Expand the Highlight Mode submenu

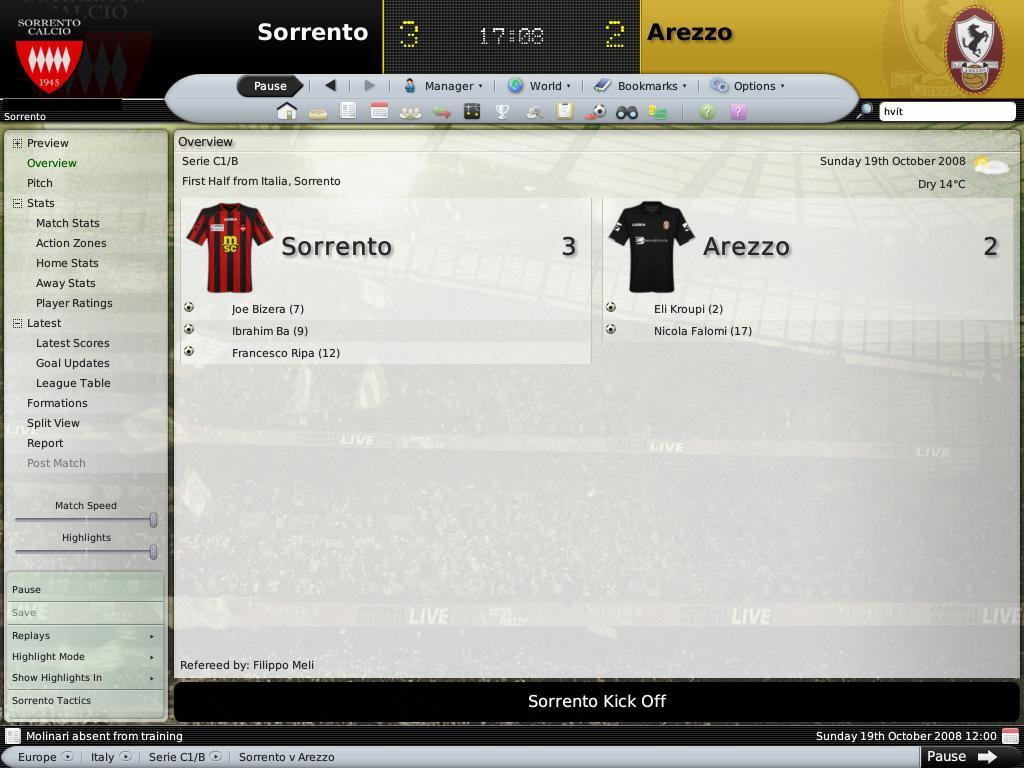click(x=84, y=656)
